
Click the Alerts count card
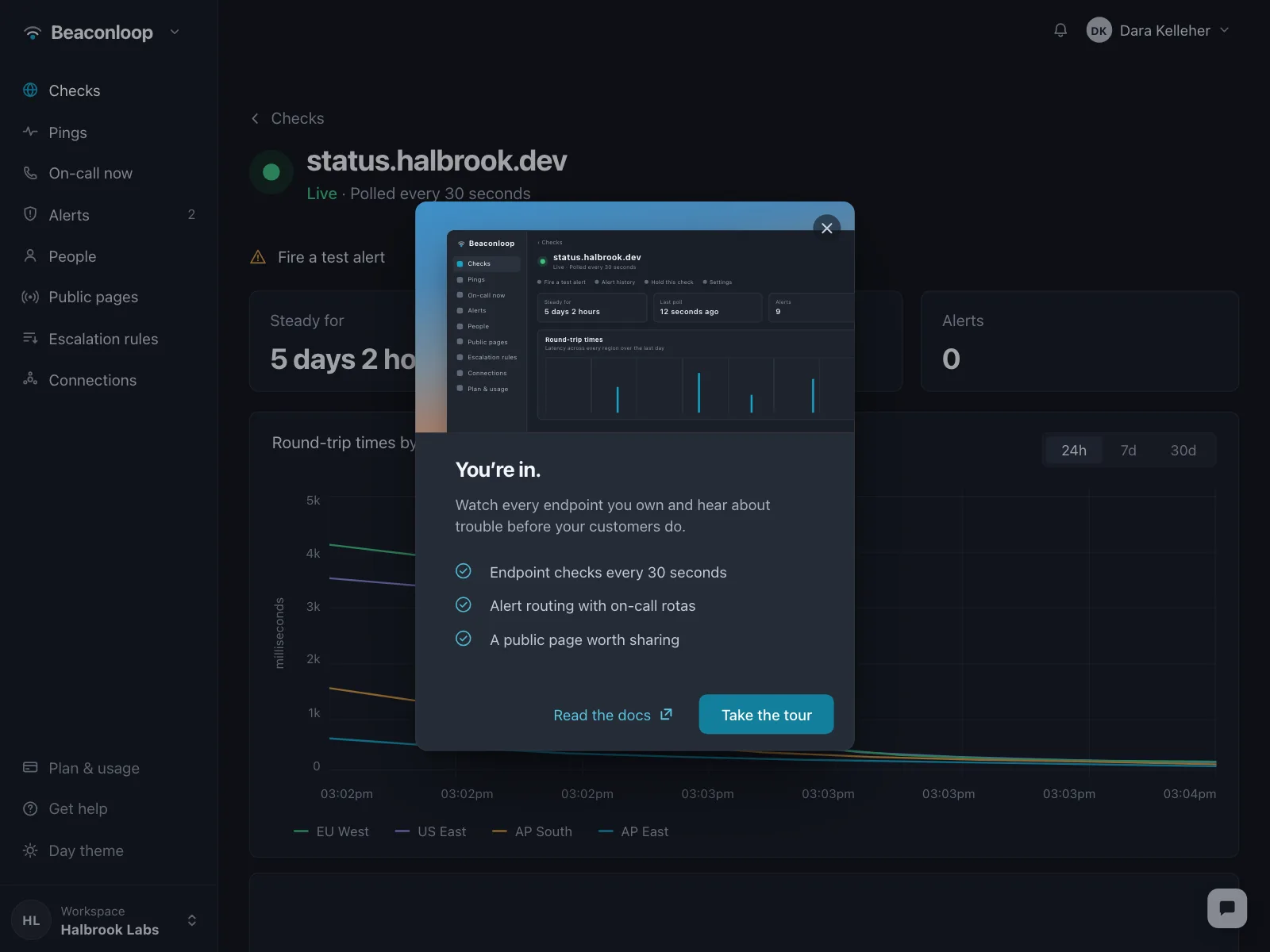click(1079, 341)
